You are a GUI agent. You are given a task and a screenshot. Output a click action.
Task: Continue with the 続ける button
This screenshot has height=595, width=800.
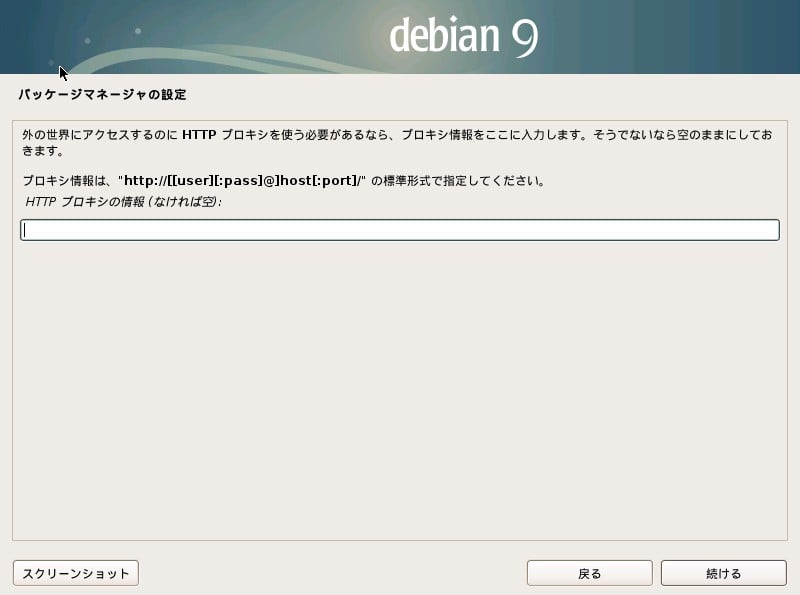[x=723, y=573]
